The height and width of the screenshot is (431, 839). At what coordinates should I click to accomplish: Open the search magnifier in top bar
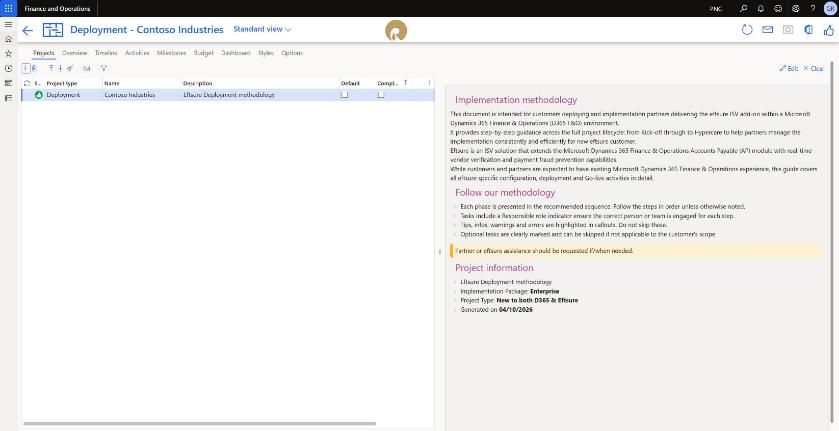click(743, 9)
